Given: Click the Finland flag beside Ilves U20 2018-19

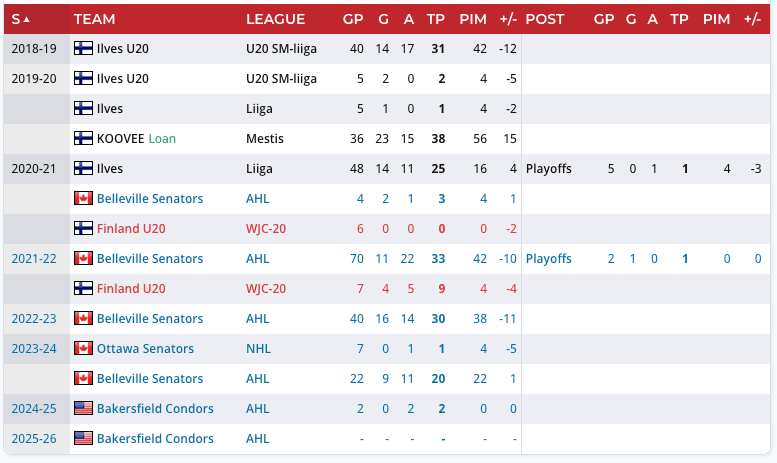Looking at the screenshot, I should point(83,48).
